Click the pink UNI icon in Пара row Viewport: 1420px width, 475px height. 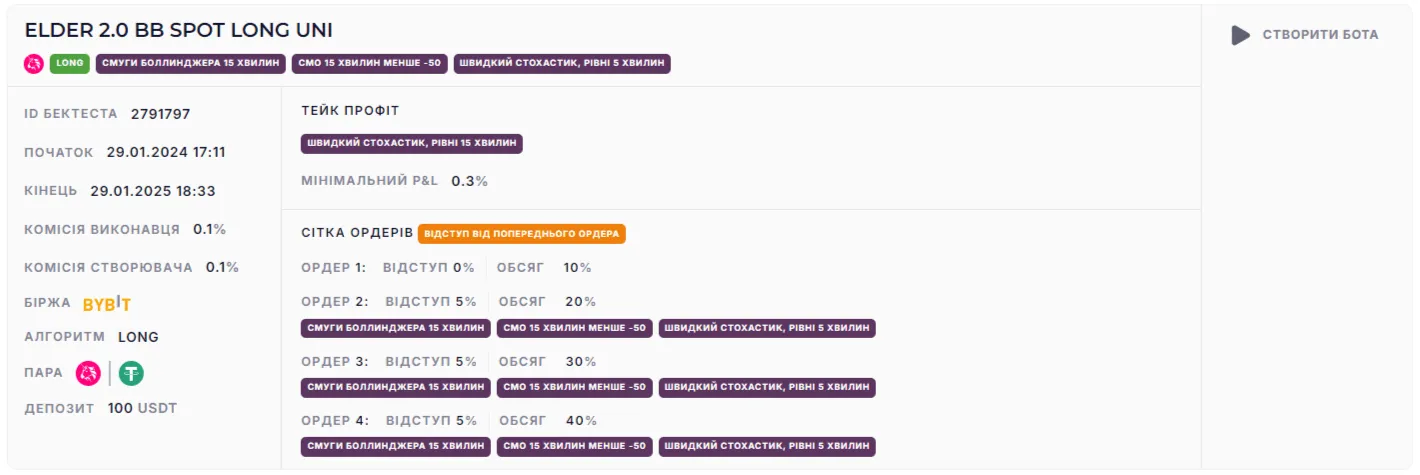point(89,373)
